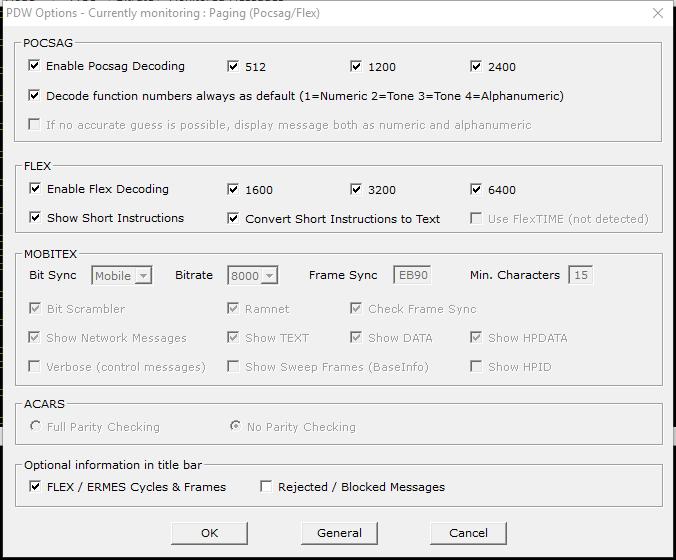The image size is (676, 560).
Task: Select No Parity Checking radio button
Action: click(x=235, y=426)
